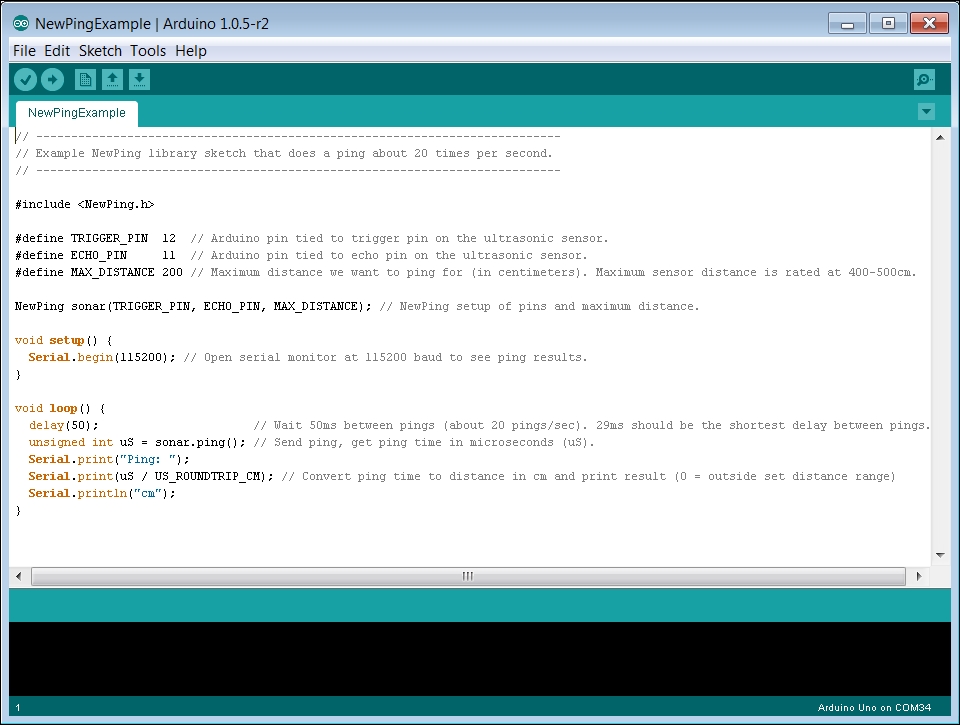Open the Sketch menu

(x=100, y=51)
